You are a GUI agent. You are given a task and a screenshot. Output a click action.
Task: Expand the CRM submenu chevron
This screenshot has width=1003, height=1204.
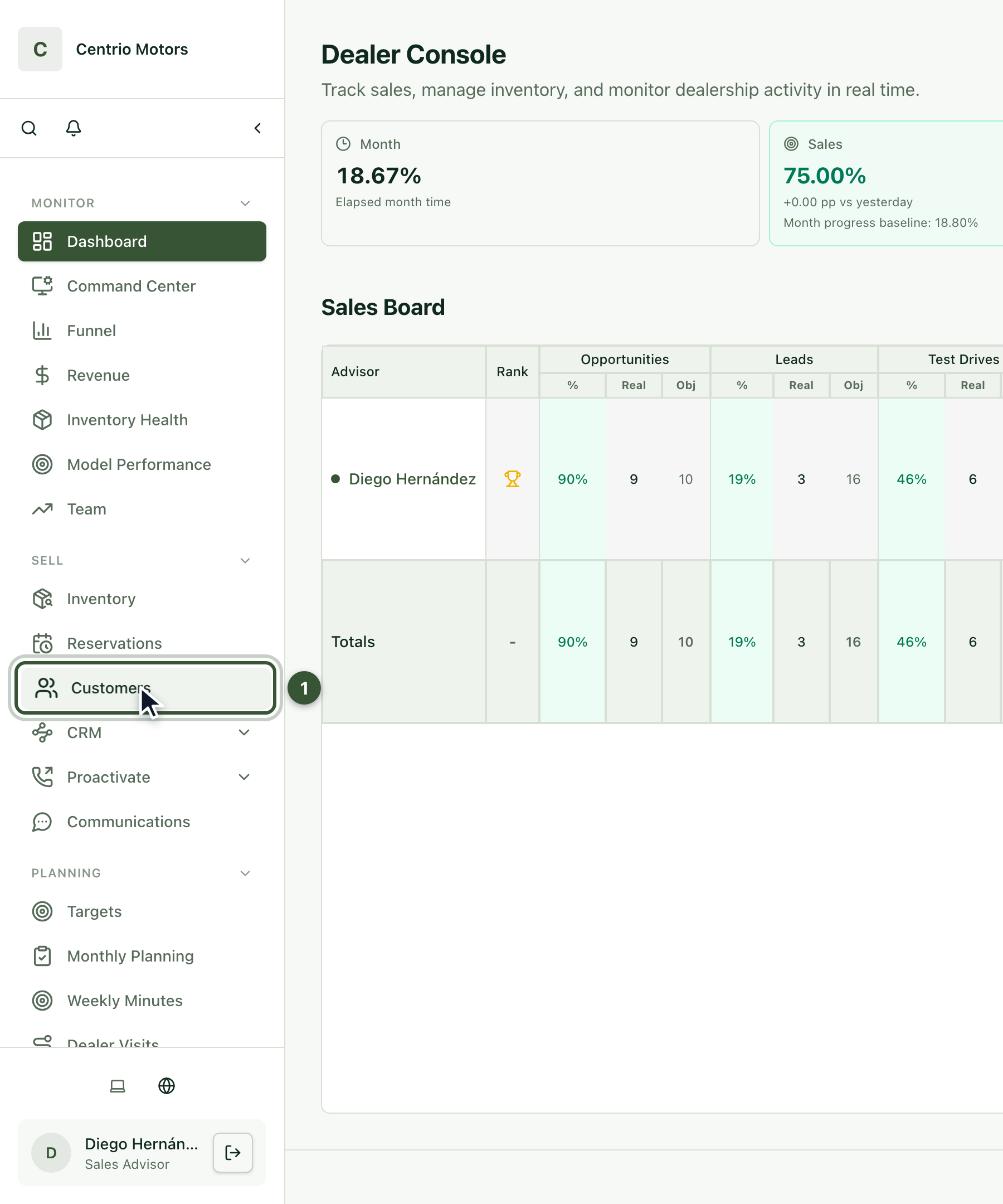click(x=244, y=733)
